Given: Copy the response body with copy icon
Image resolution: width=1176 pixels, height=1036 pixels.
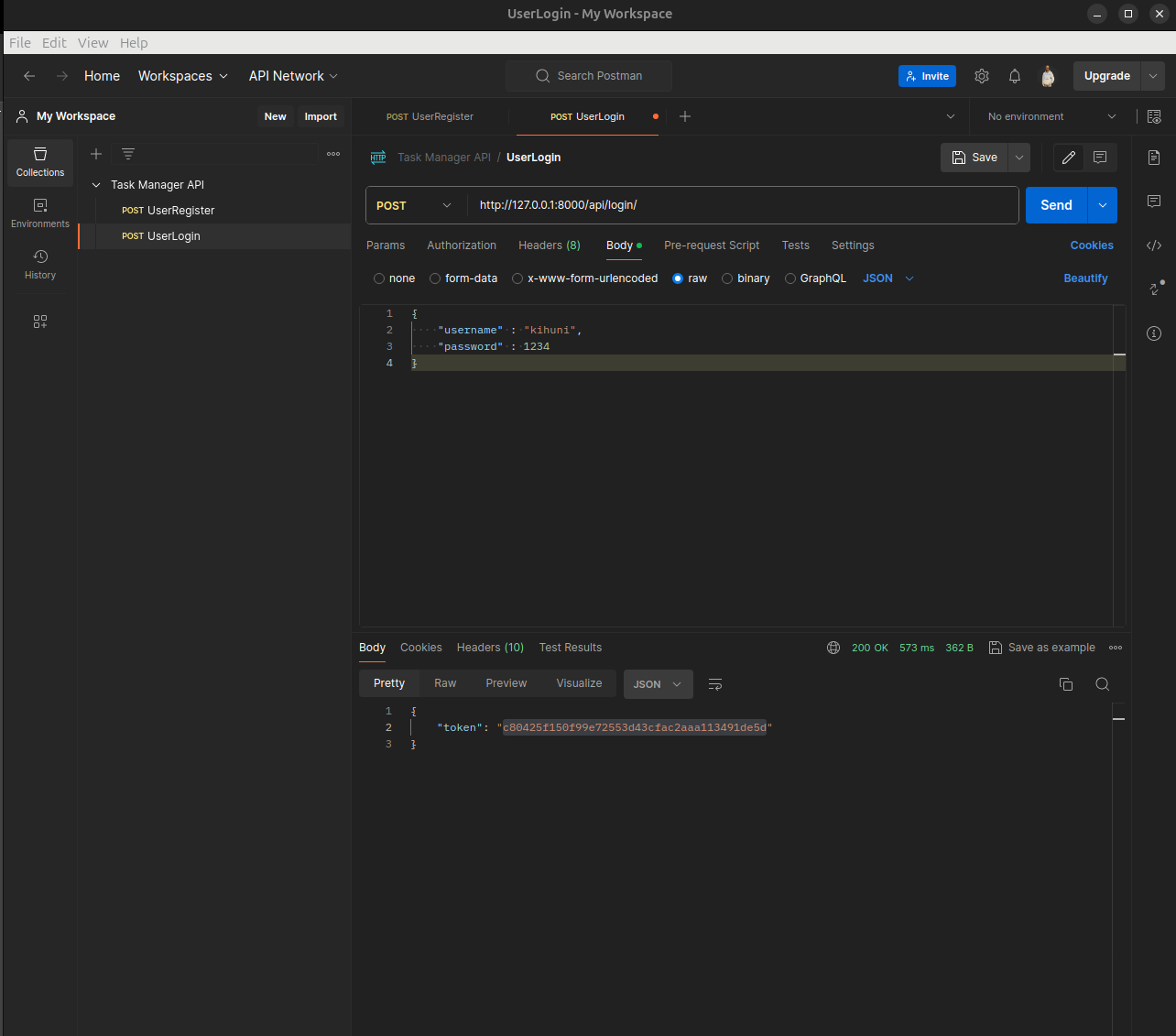Looking at the screenshot, I should coord(1066,684).
